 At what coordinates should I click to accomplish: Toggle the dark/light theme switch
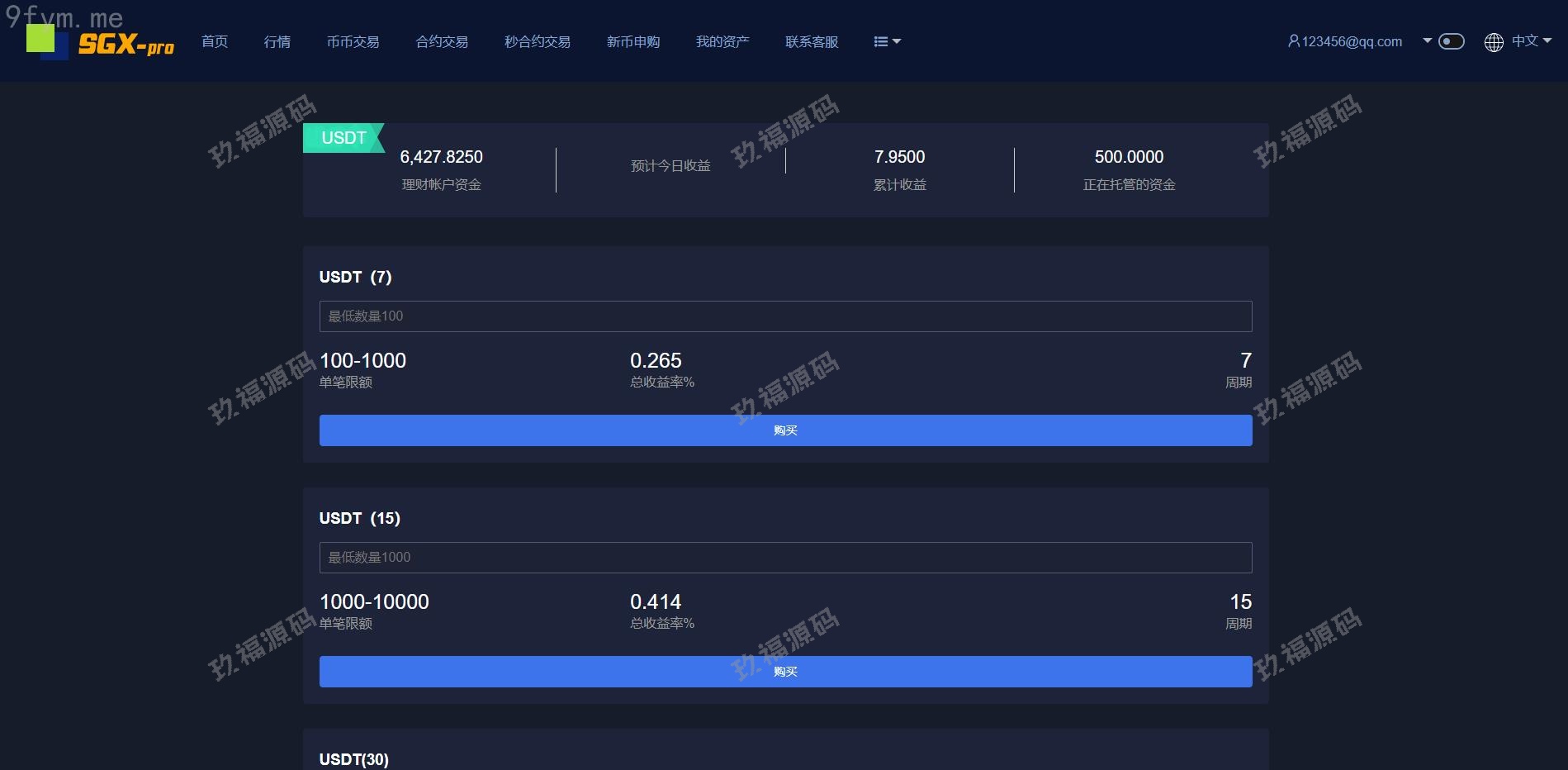[x=1451, y=41]
